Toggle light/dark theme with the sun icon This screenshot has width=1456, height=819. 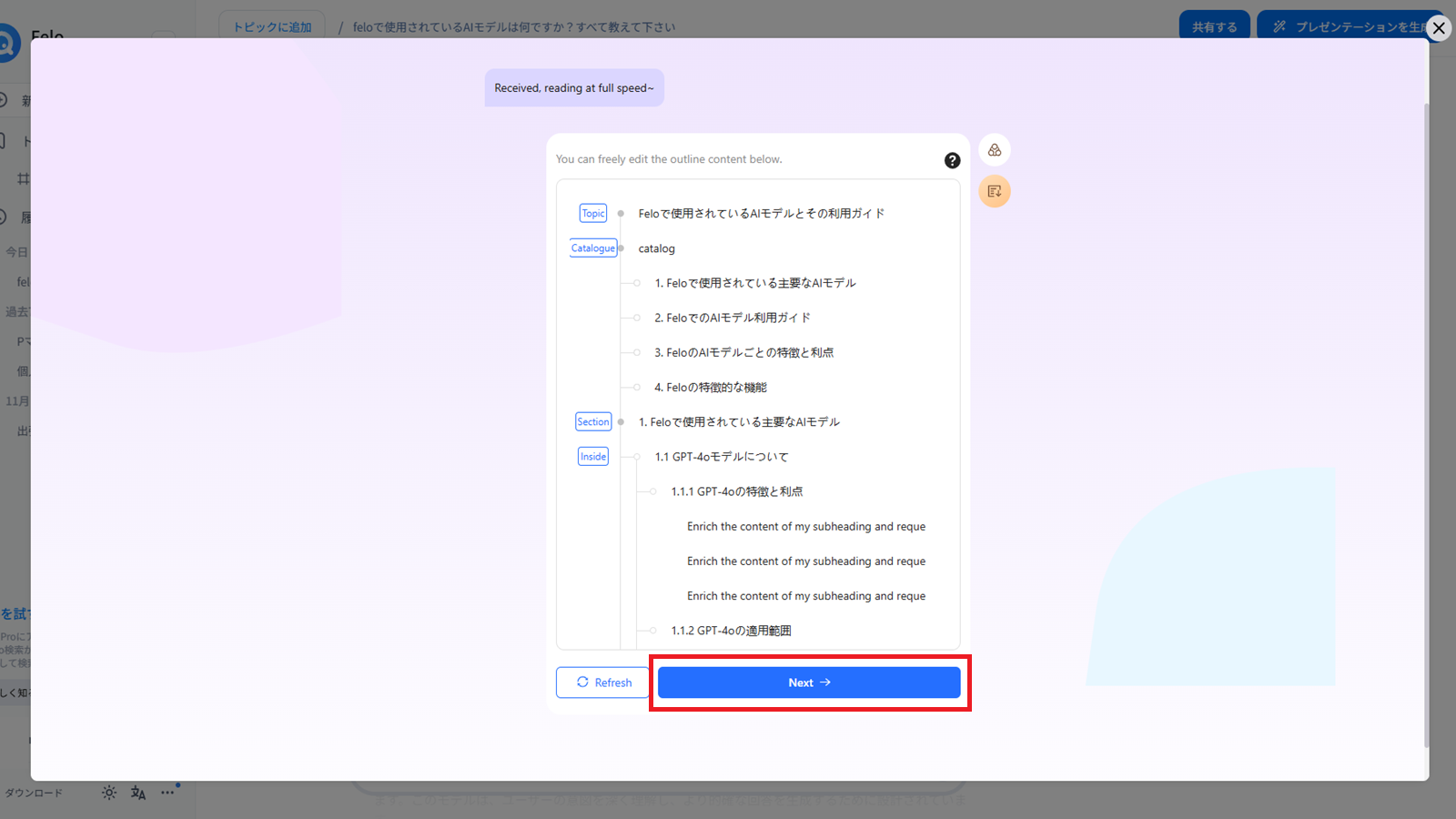click(x=109, y=793)
